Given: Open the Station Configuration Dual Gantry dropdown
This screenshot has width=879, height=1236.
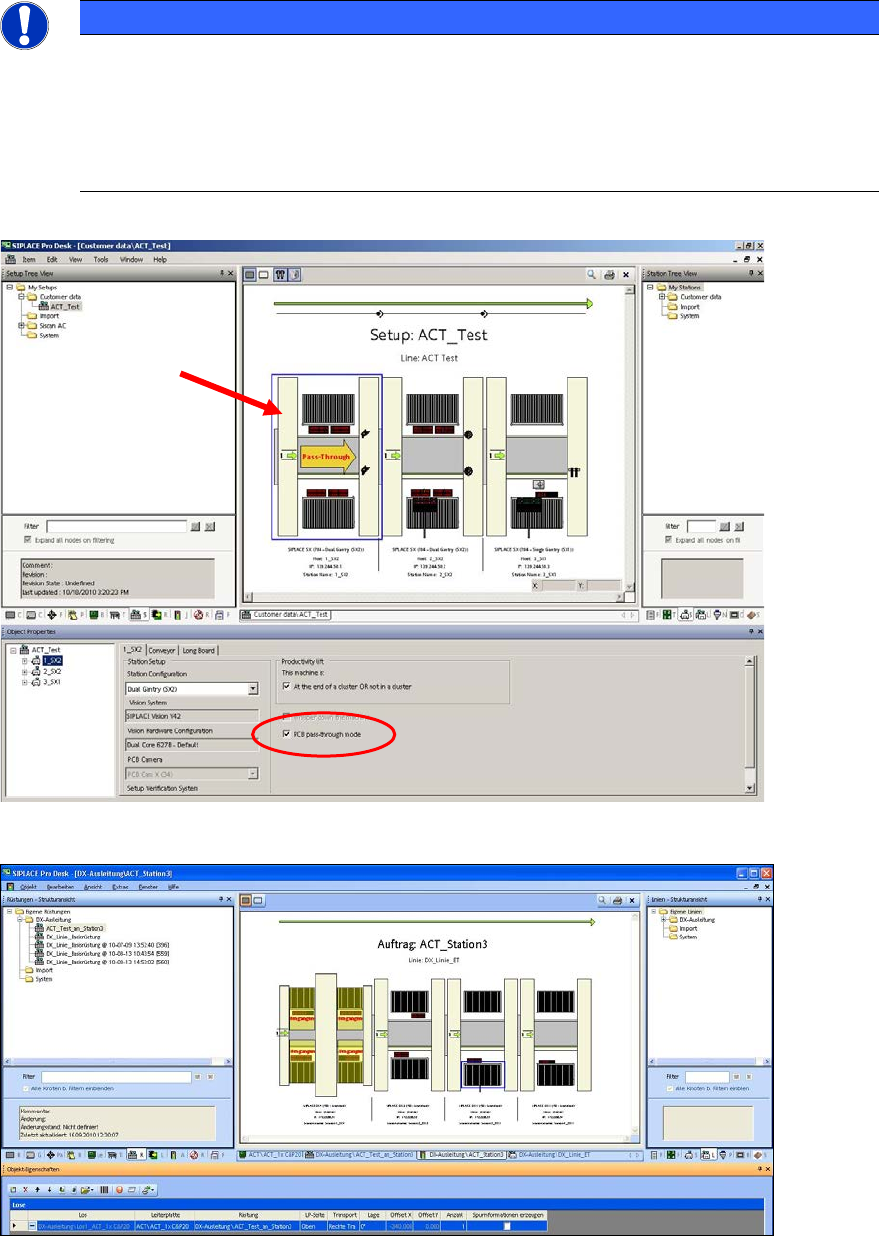Looking at the screenshot, I should (x=253, y=689).
